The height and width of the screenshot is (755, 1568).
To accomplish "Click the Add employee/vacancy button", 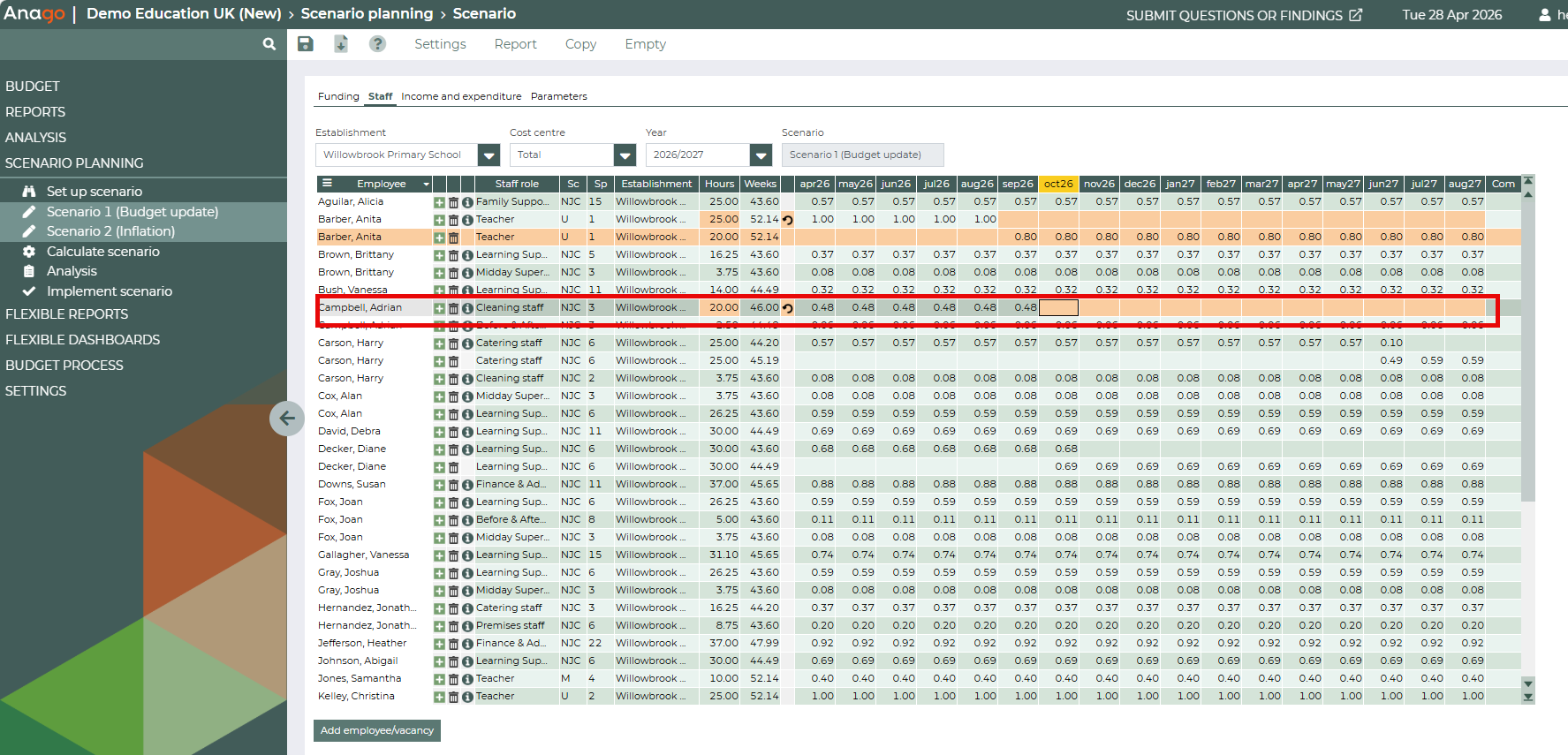I will [377, 730].
